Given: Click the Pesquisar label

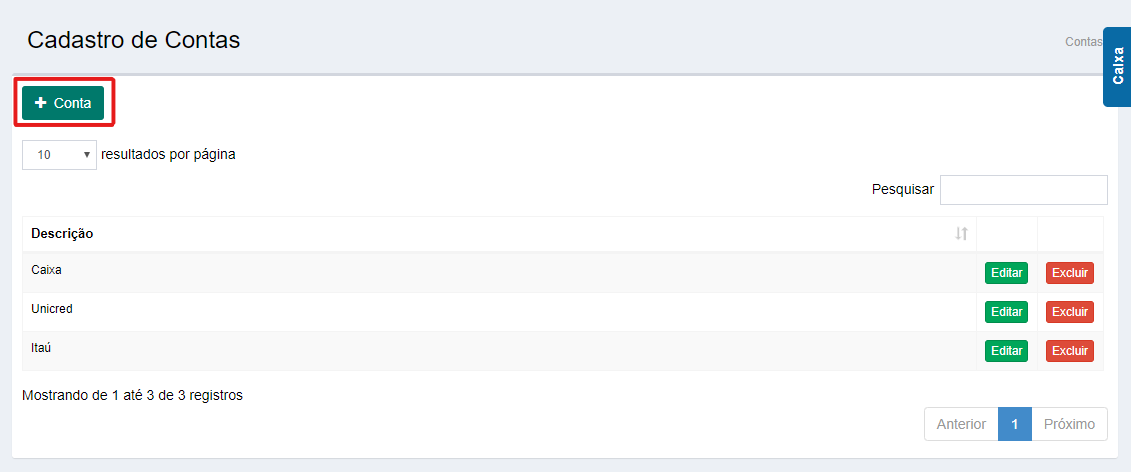Looking at the screenshot, I should (902, 189).
